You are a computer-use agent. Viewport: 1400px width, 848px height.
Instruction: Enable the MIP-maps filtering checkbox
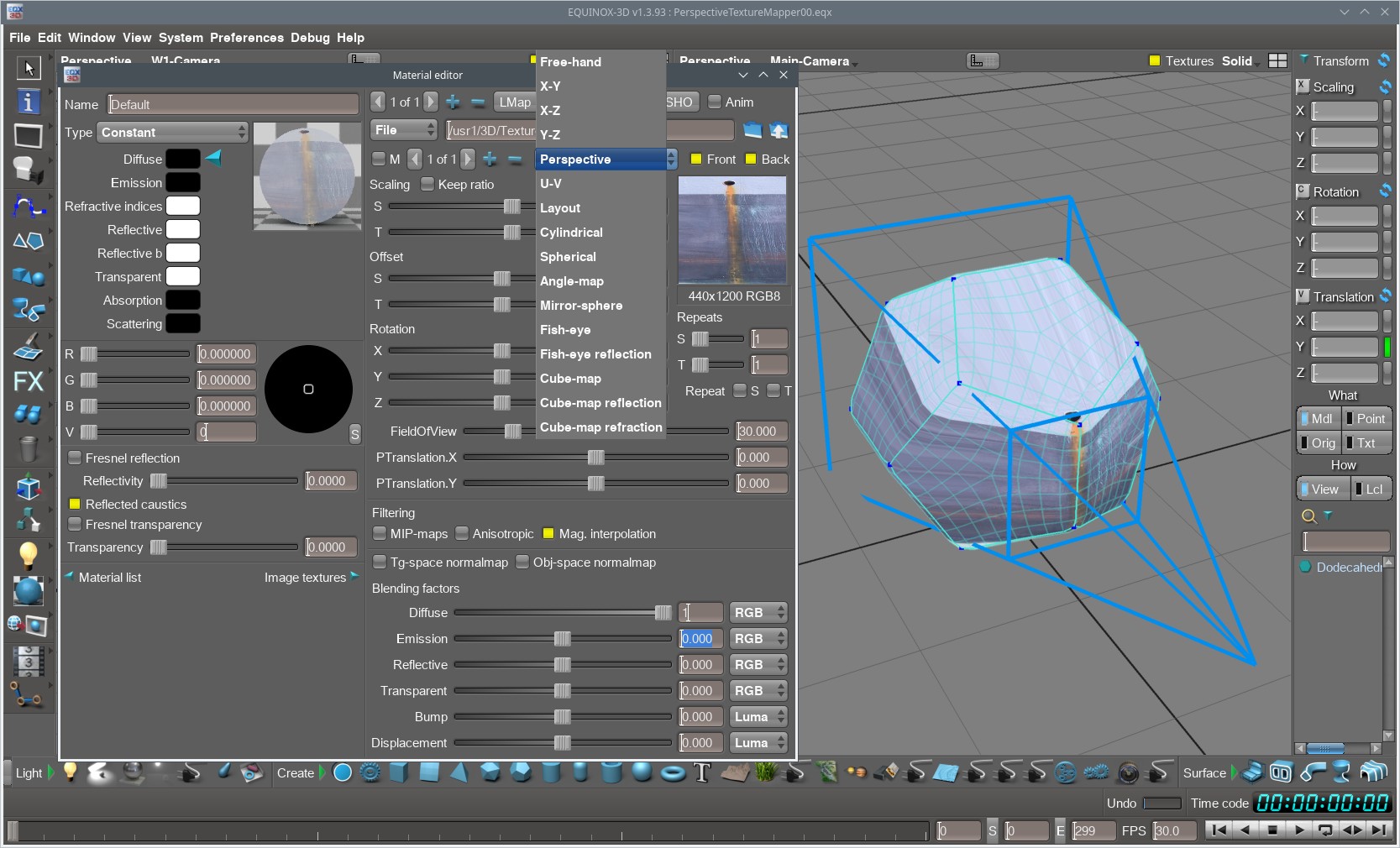[x=380, y=533]
